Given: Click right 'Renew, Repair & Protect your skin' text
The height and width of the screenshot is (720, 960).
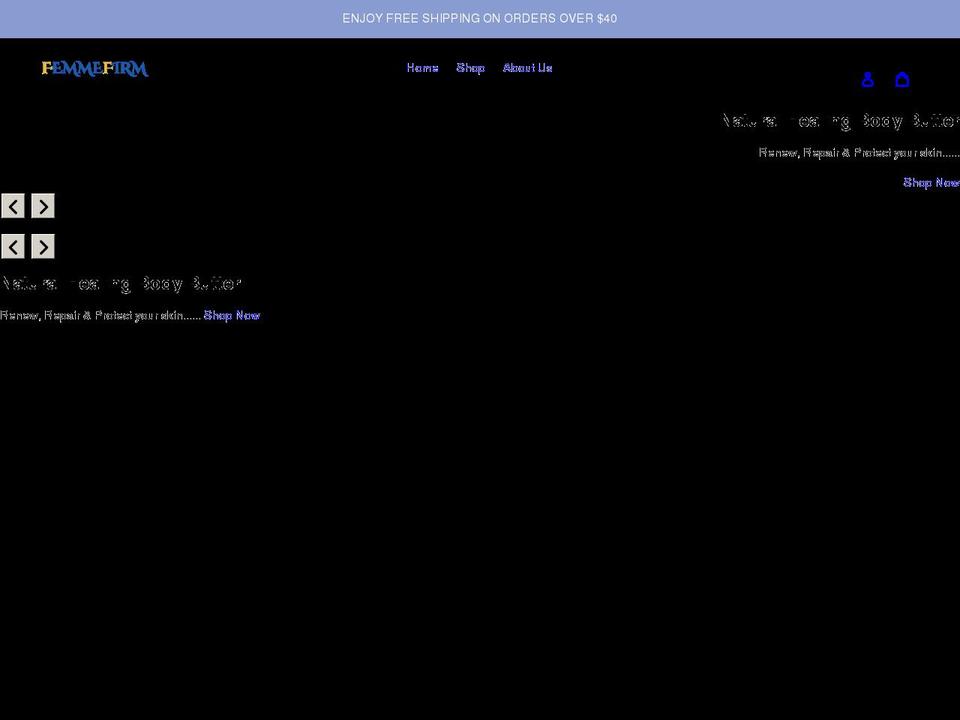Looking at the screenshot, I should [859, 152].
